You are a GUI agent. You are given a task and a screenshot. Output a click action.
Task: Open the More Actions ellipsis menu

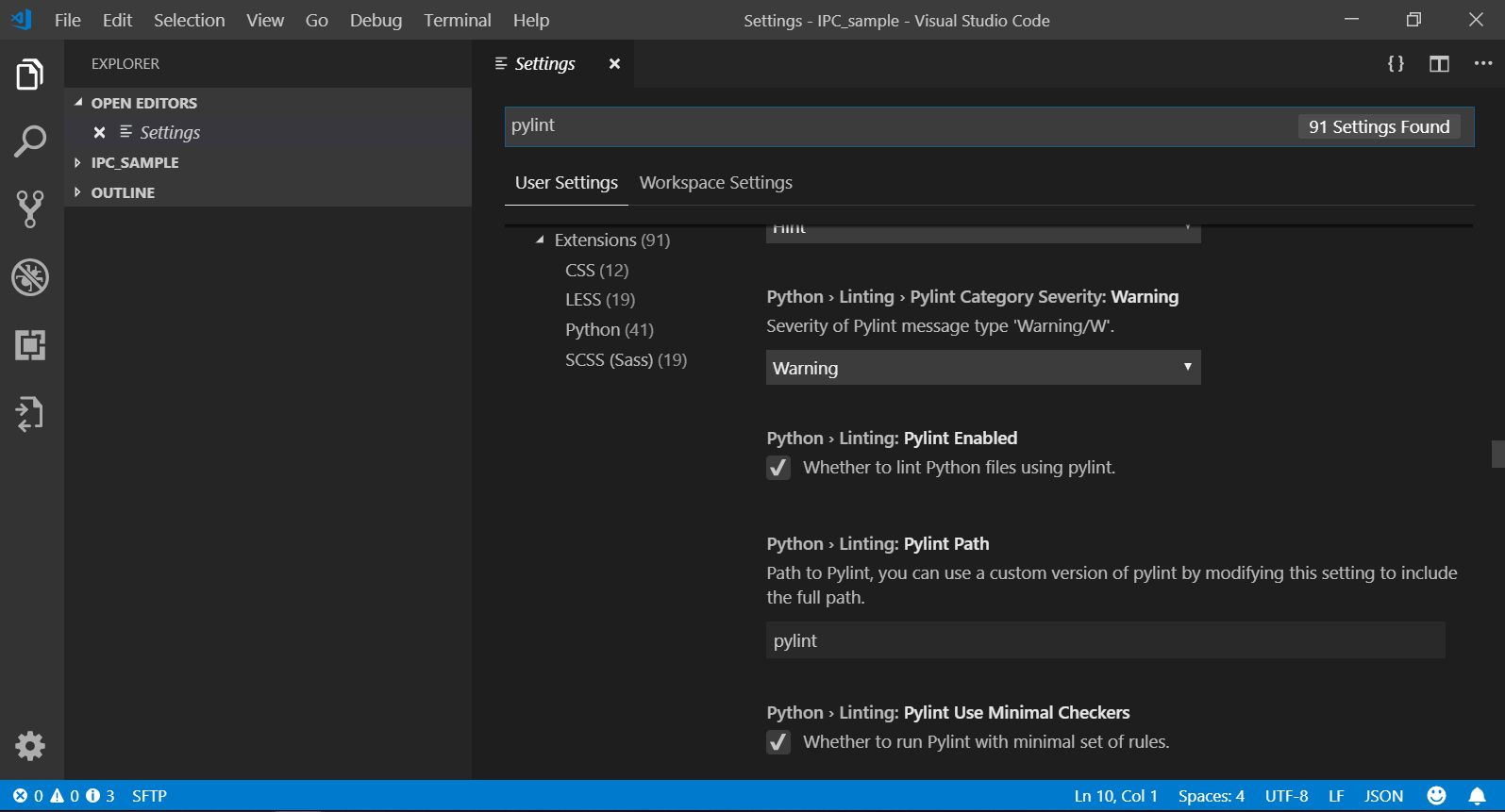1483,63
